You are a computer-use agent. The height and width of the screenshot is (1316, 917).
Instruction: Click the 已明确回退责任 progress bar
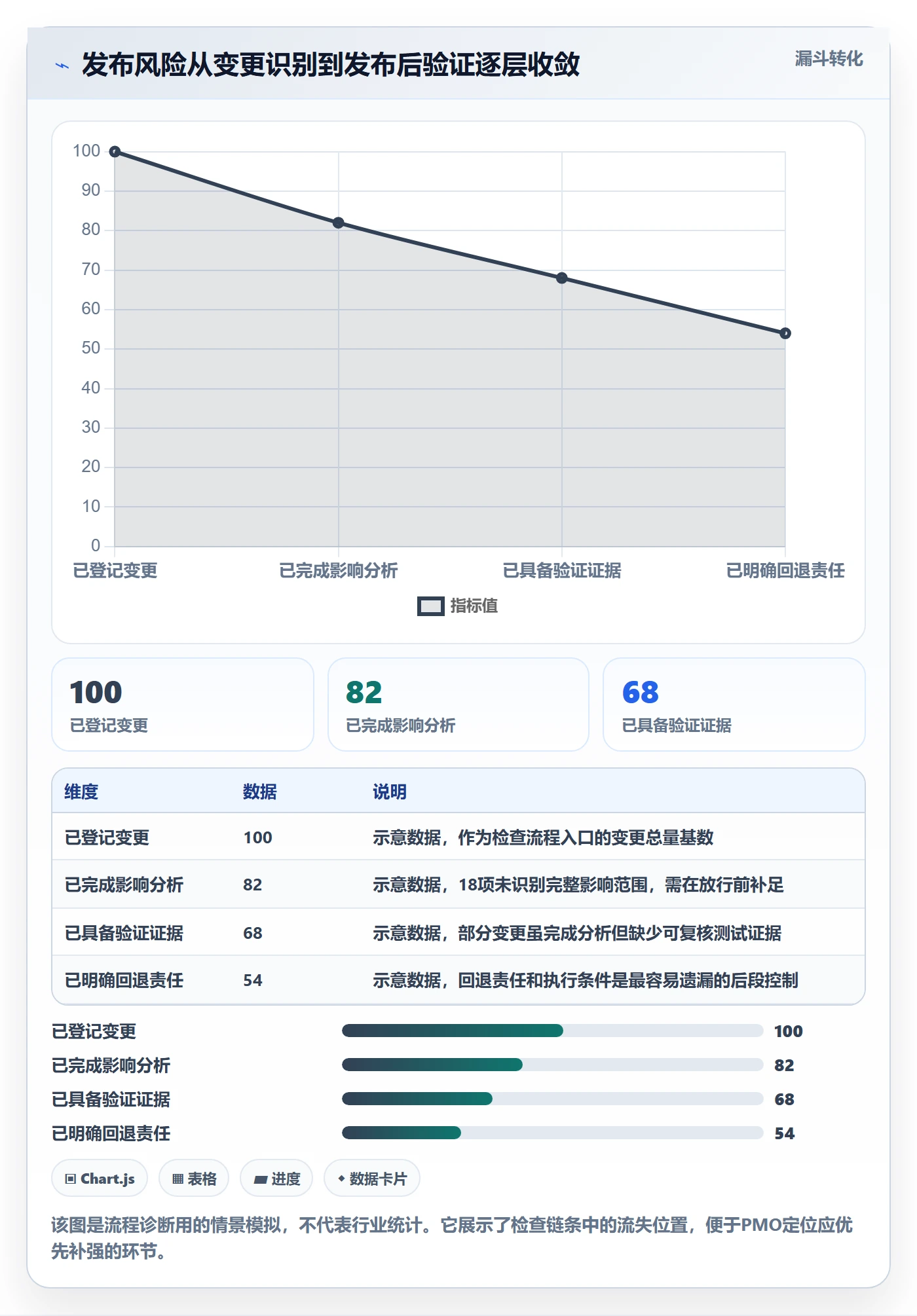click(x=552, y=1133)
